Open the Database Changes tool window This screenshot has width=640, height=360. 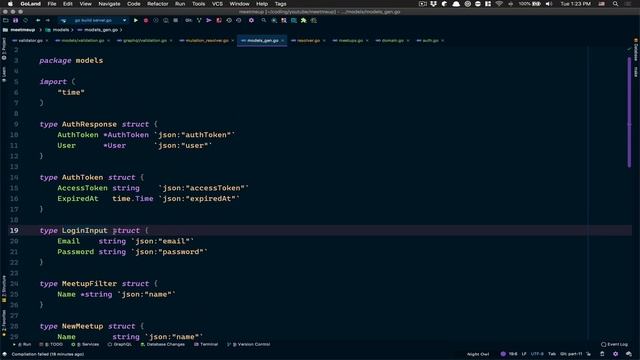click(163, 344)
